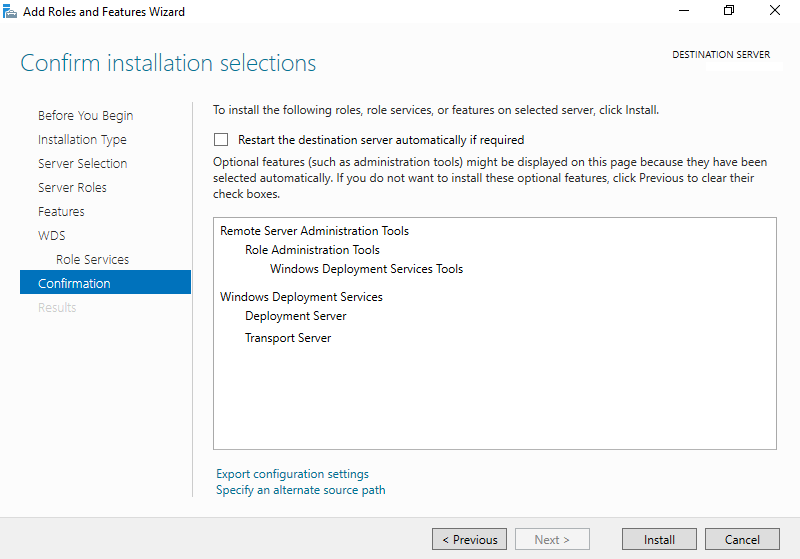The height and width of the screenshot is (559, 800).
Task: Go to Before You Begin step
Action: tap(85, 116)
